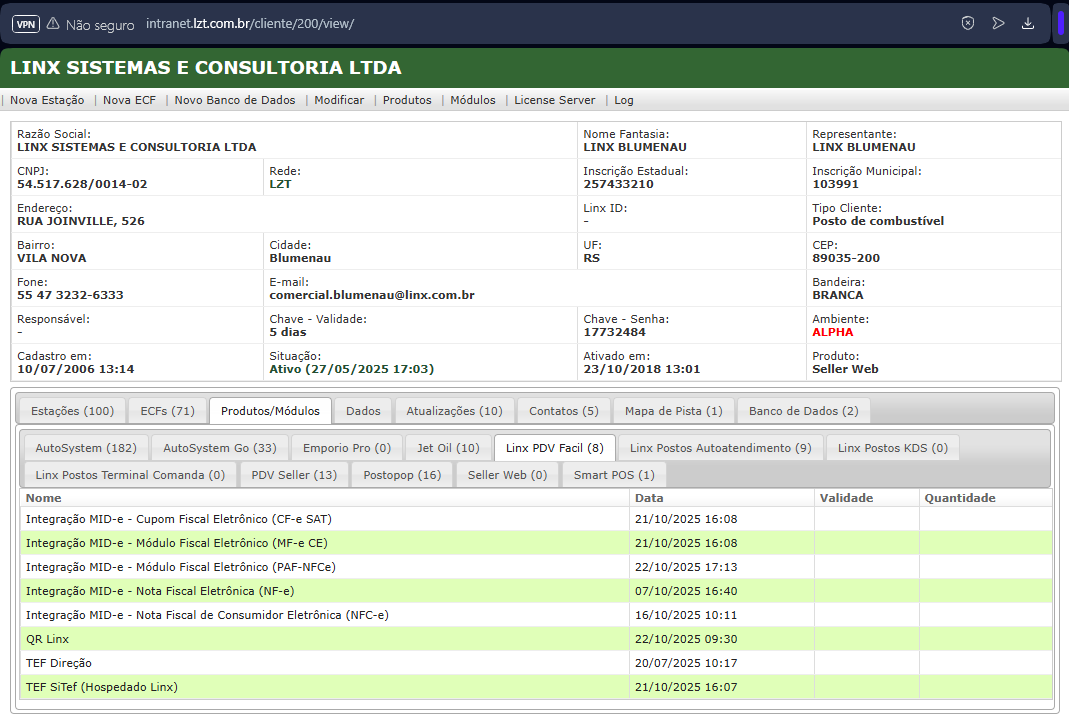This screenshot has height=723, width=1069.
Task: Click the Módulo Fiscal Eletrônico (MF-e CE) row
Action: [536, 543]
